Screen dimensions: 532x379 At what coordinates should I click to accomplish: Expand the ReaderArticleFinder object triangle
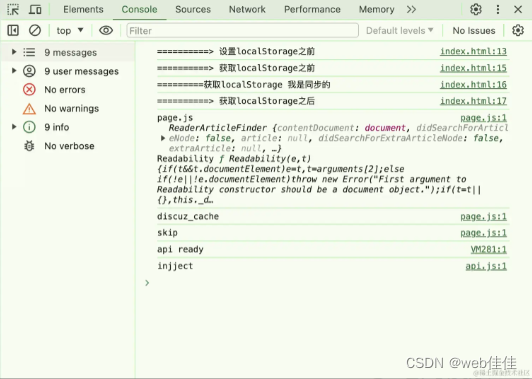click(163, 138)
